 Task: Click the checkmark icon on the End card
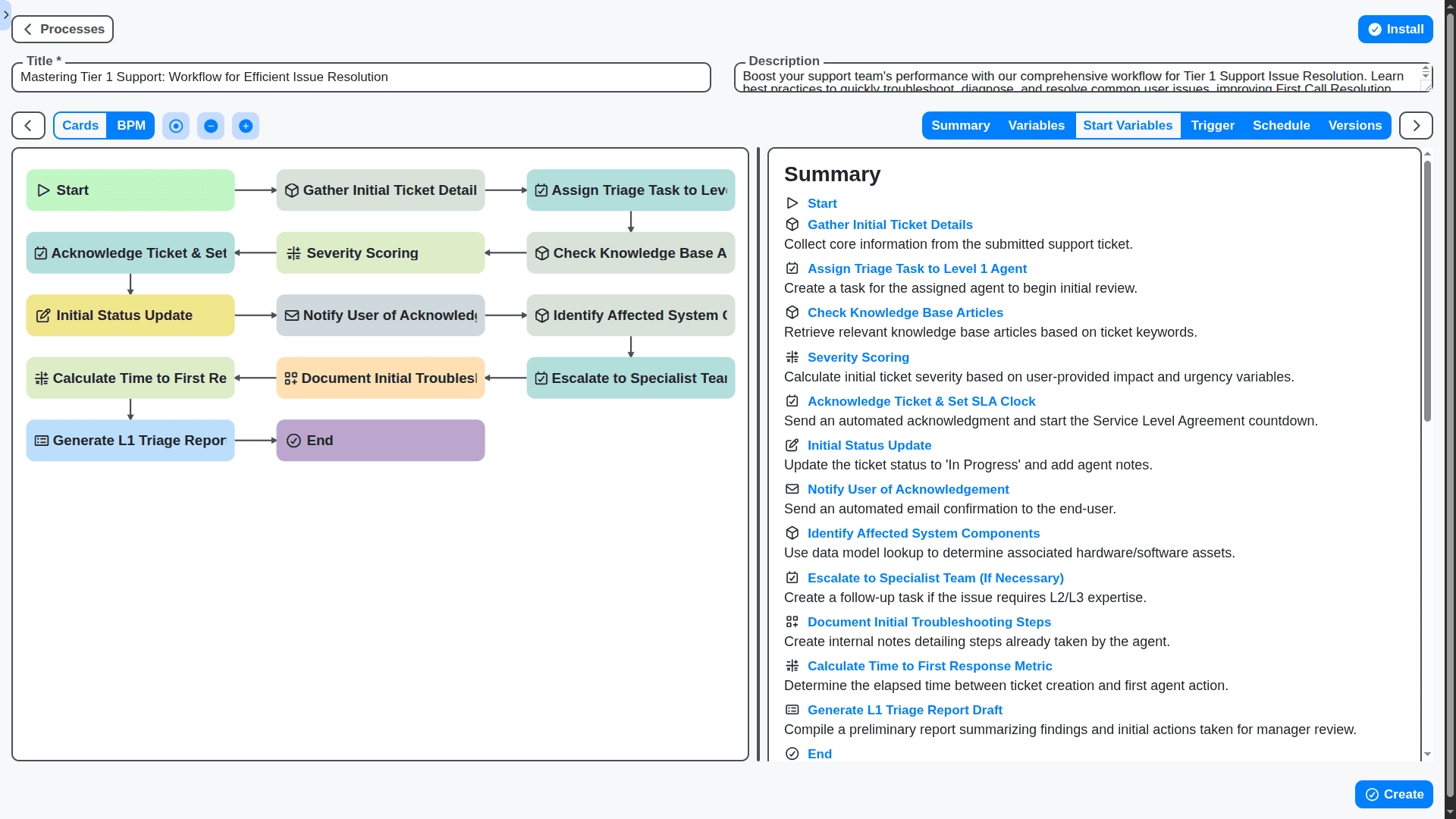click(293, 440)
